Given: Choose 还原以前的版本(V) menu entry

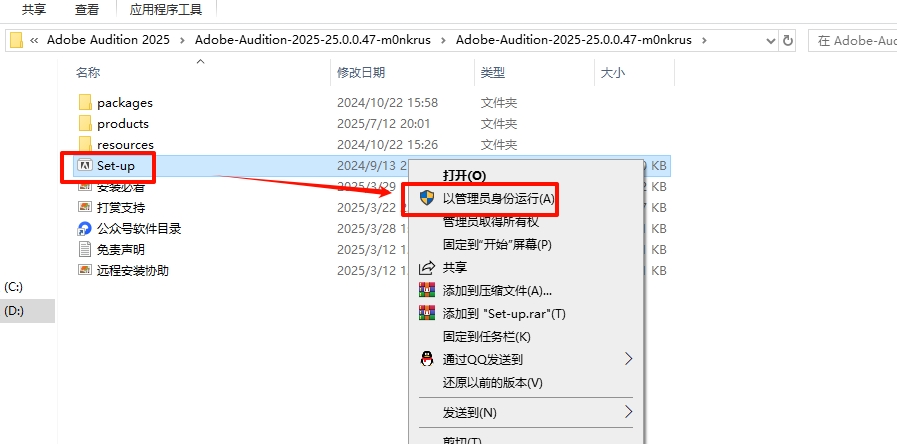Looking at the screenshot, I should [493, 382].
